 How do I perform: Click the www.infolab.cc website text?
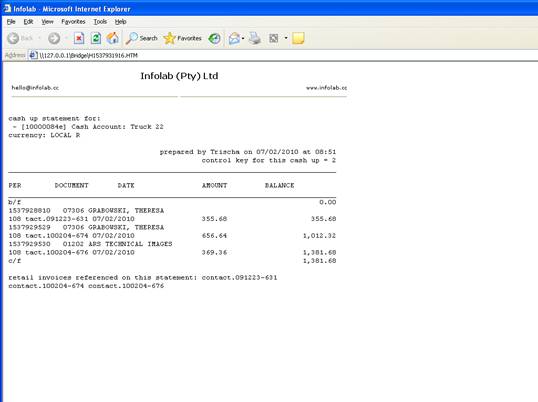coord(326,88)
